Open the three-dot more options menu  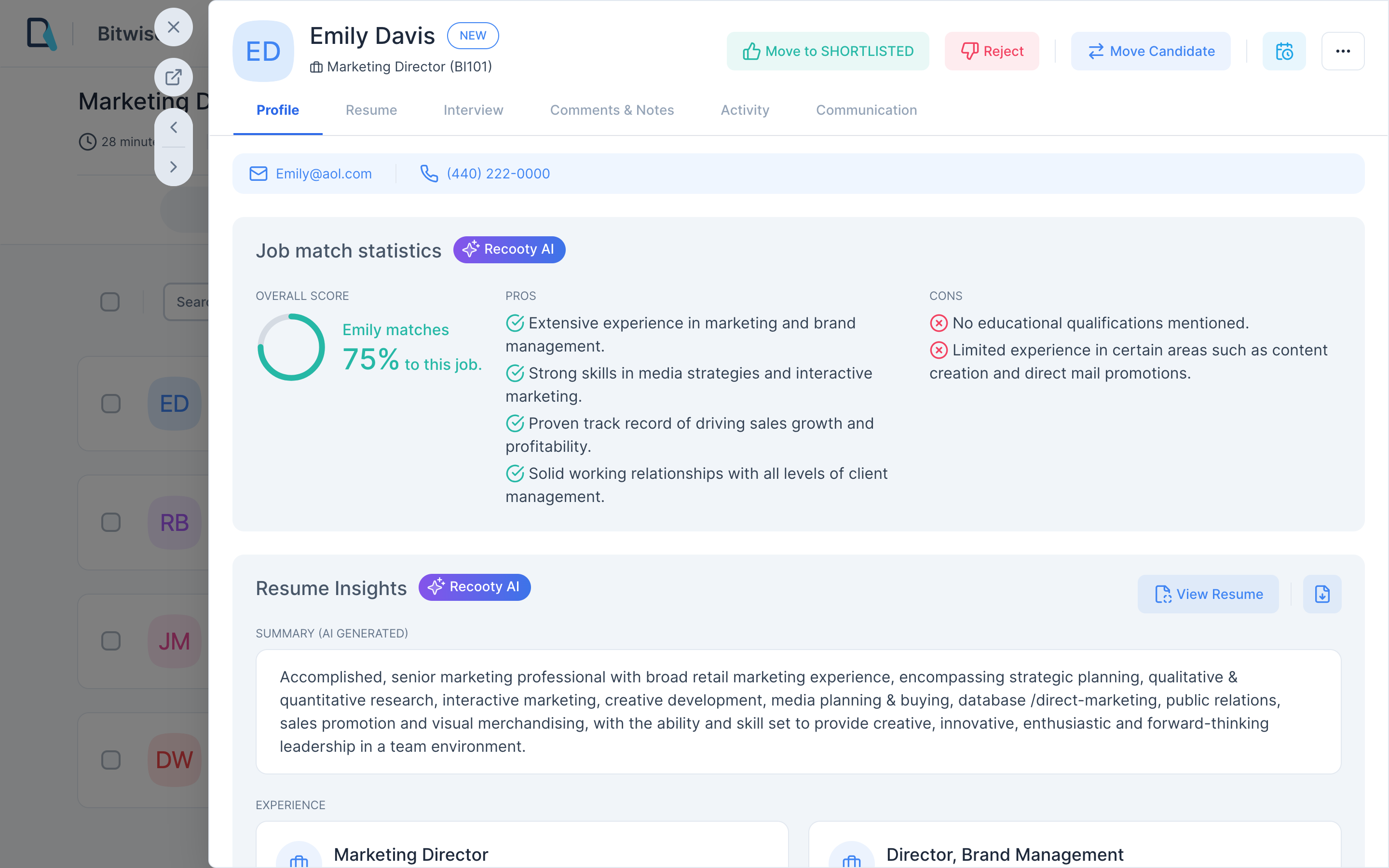tap(1343, 51)
